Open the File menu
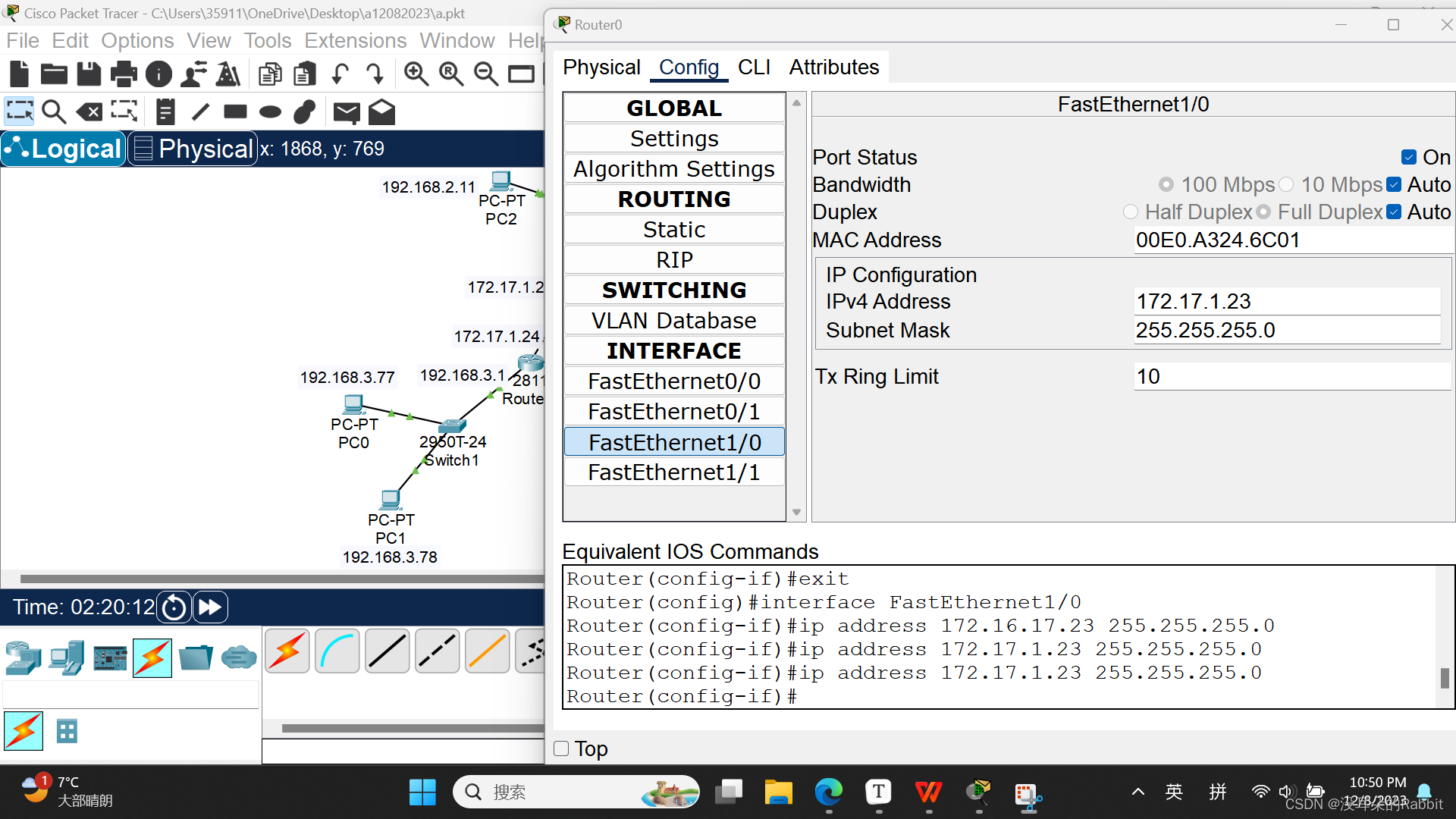1456x819 pixels. point(23,40)
